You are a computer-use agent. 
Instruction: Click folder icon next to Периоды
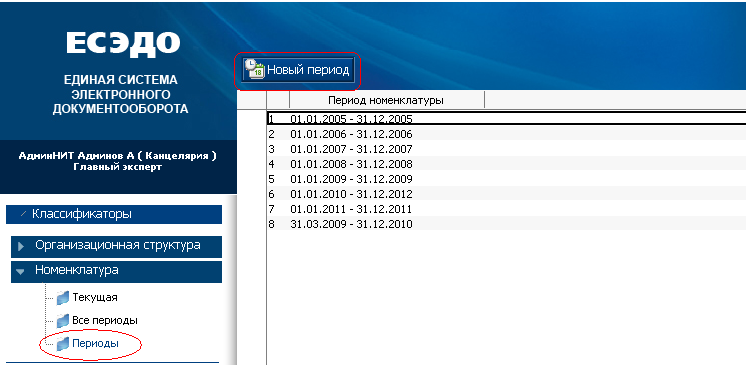(63, 344)
